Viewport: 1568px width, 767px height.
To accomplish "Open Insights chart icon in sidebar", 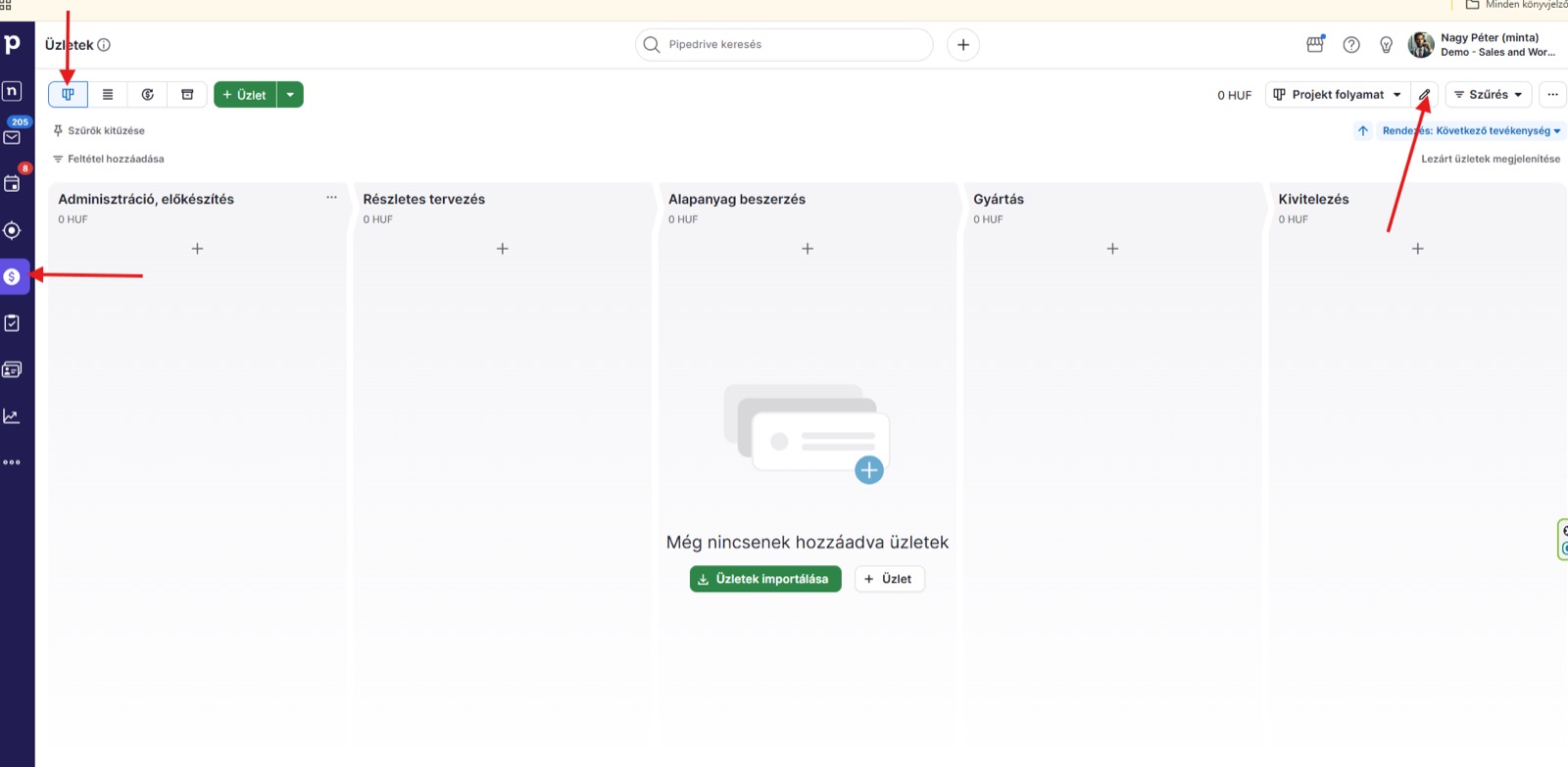I will (13, 416).
